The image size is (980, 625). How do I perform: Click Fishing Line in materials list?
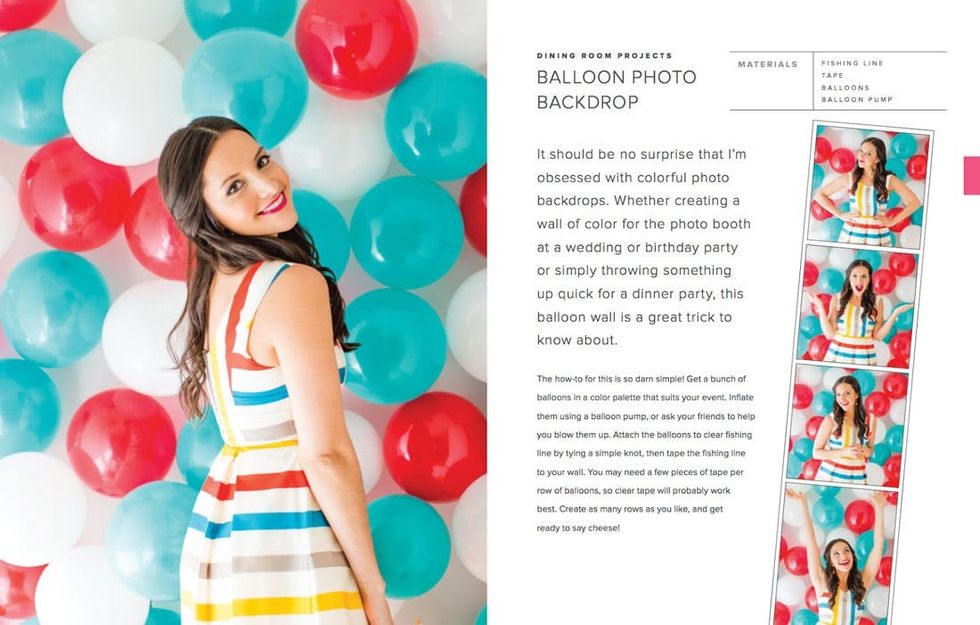(852, 63)
